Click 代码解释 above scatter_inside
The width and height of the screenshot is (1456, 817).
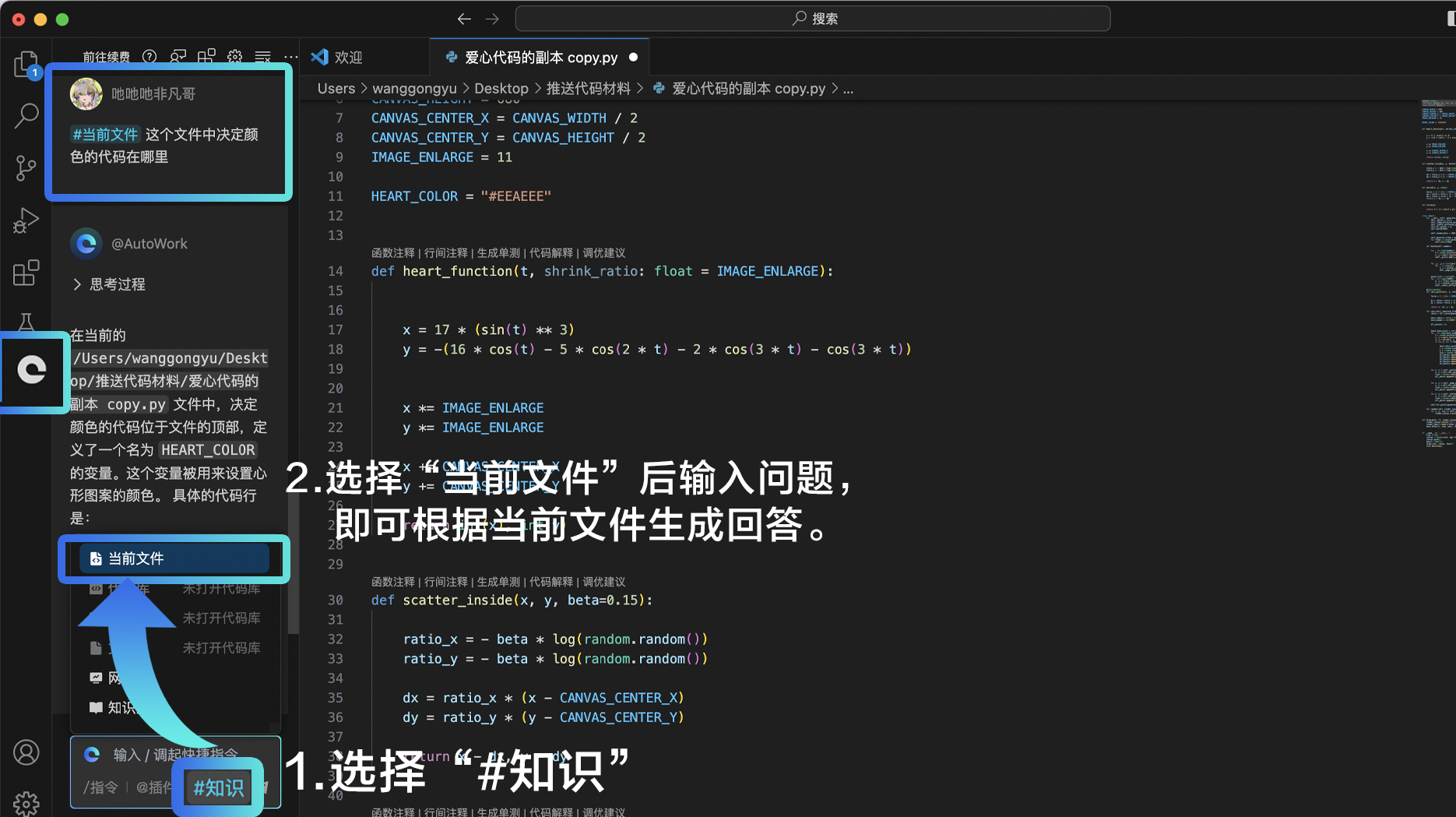[x=551, y=582]
